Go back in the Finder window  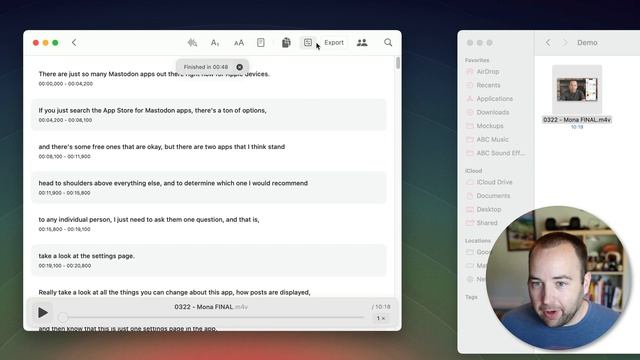pos(548,42)
